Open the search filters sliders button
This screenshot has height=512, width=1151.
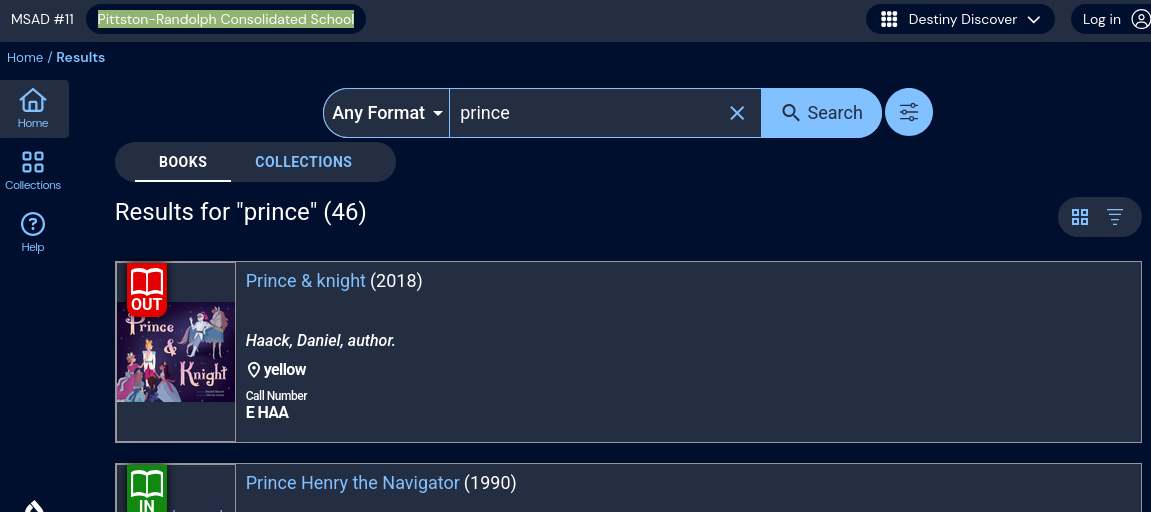pos(909,113)
